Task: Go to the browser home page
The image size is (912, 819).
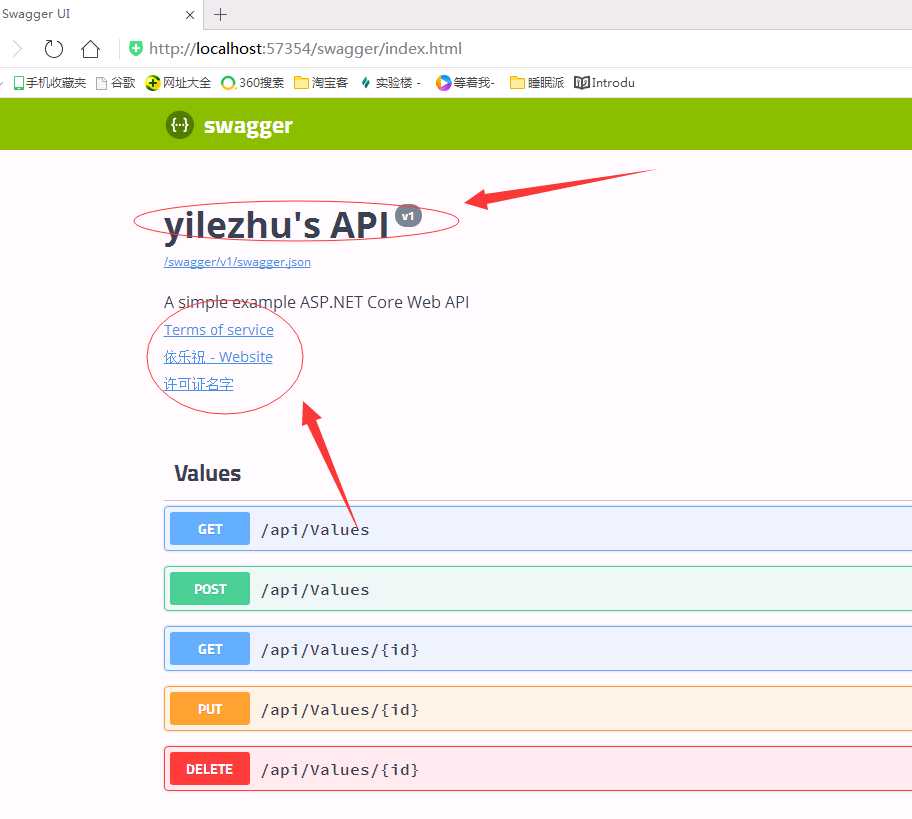Action: click(90, 49)
